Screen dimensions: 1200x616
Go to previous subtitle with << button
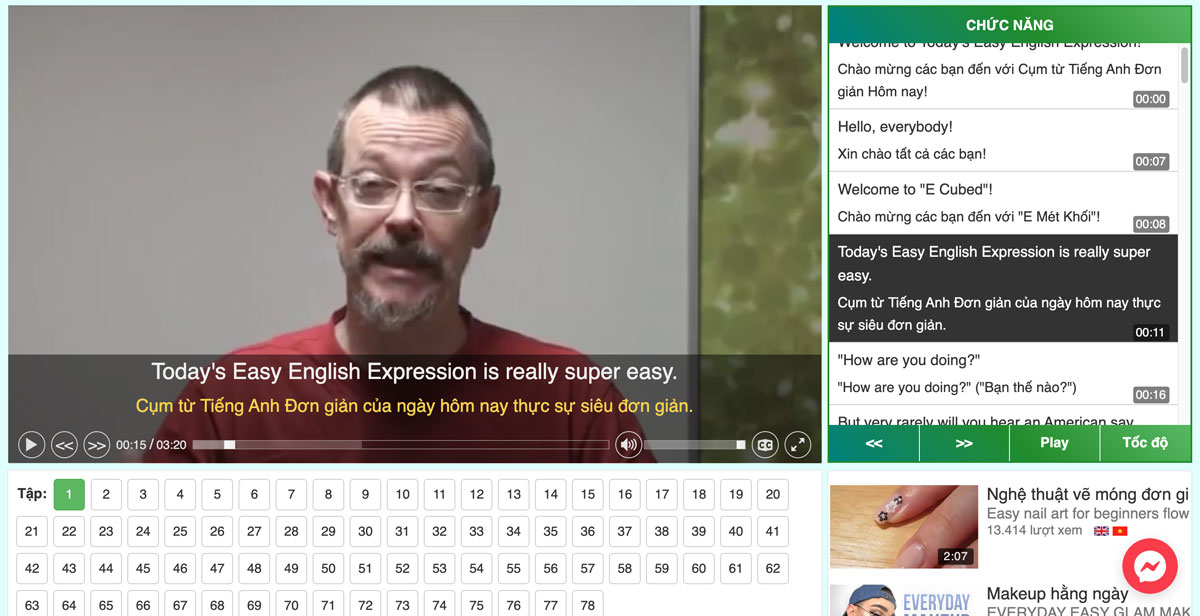874,443
